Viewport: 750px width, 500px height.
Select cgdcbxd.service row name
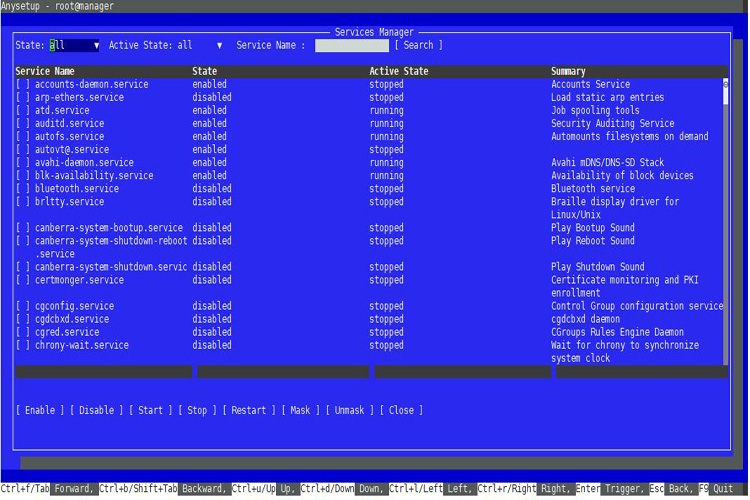[72, 319]
